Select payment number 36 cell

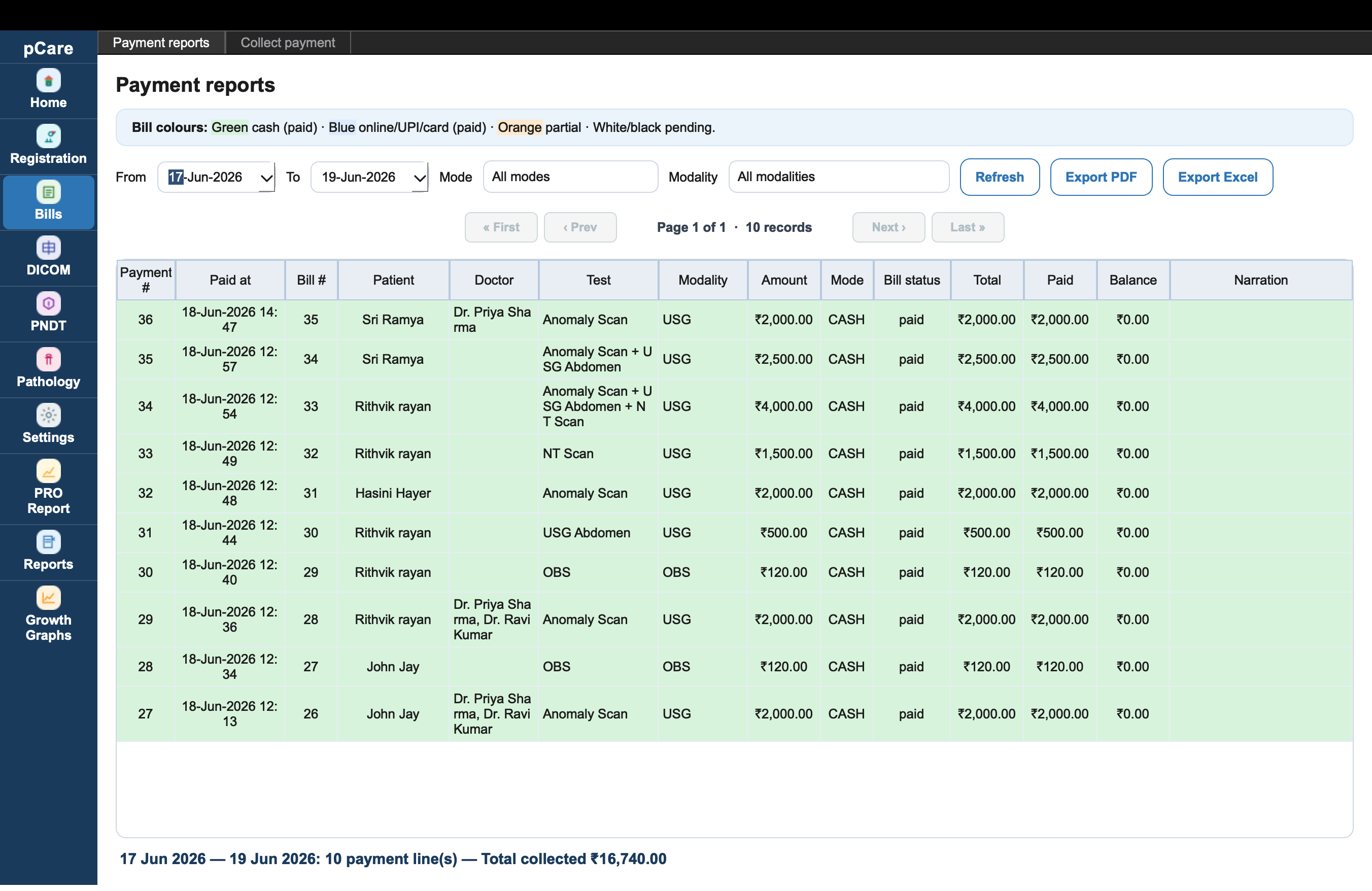[145, 319]
